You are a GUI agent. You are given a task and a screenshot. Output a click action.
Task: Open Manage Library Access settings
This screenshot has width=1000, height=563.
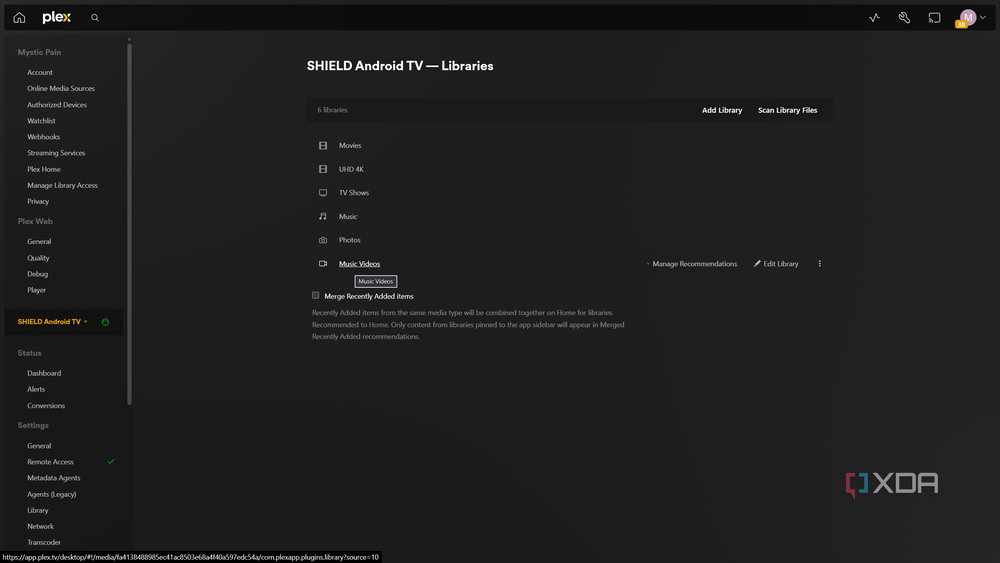tap(62, 185)
